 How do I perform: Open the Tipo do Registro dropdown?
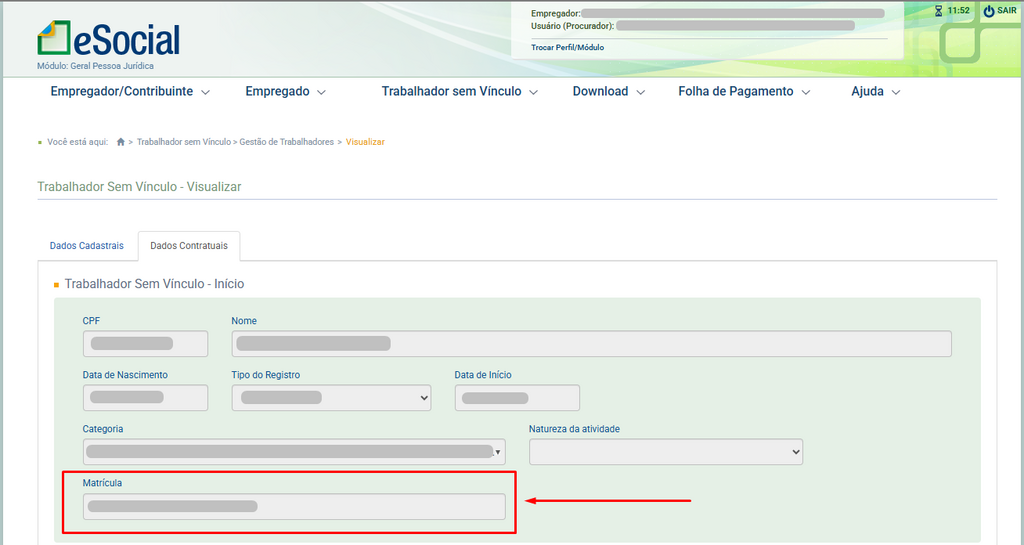click(331, 398)
